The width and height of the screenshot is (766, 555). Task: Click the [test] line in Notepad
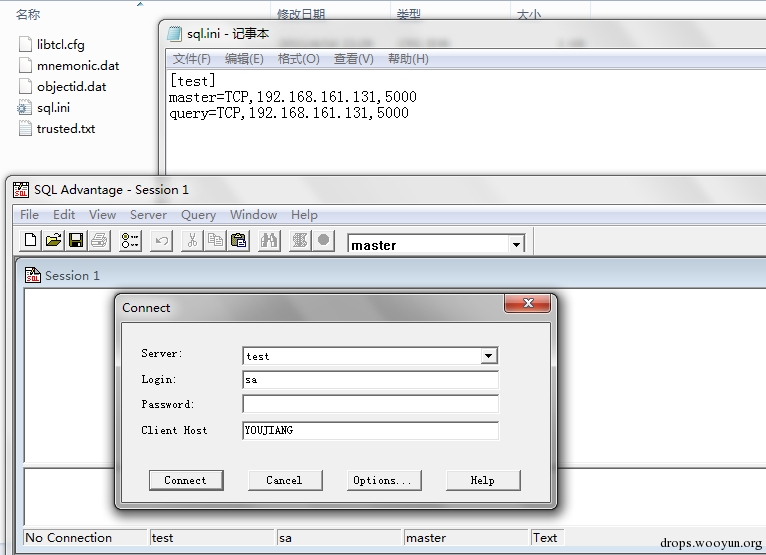pos(192,80)
